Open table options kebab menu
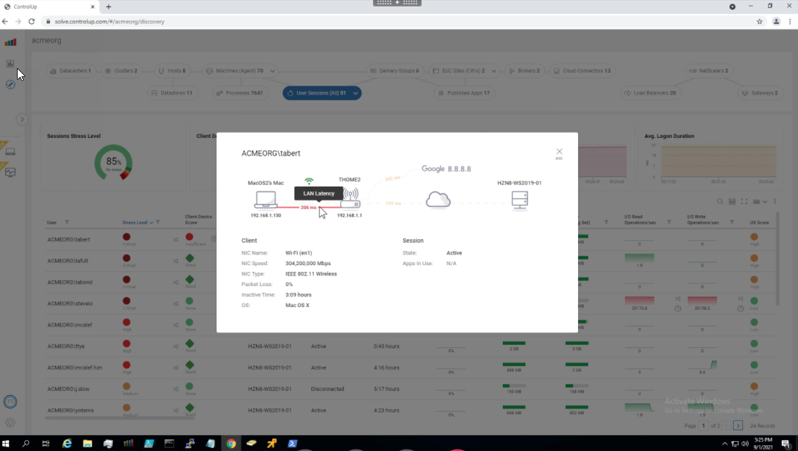 point(775,202)
